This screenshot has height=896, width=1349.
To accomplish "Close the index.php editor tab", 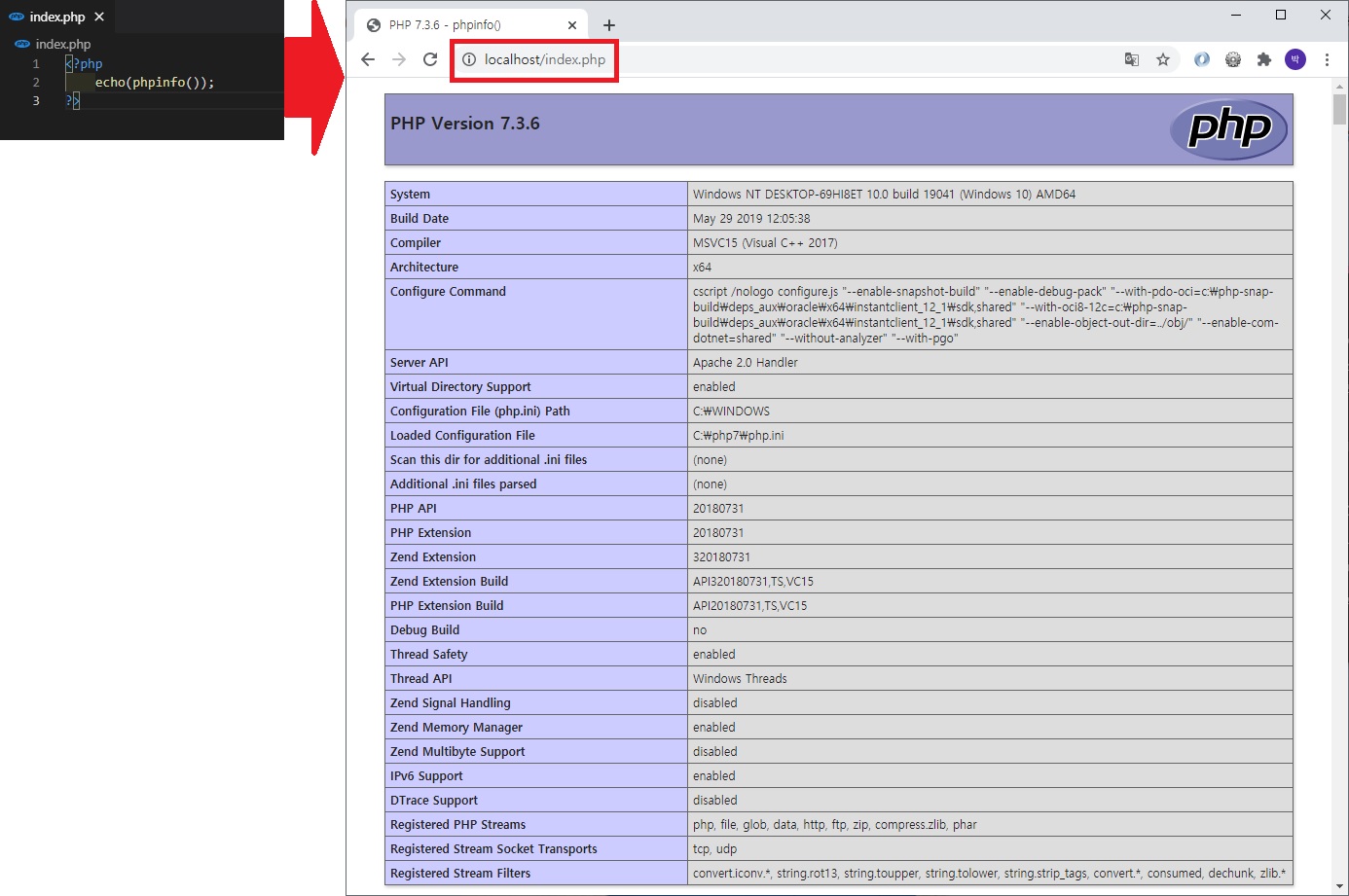I will 99,17.
